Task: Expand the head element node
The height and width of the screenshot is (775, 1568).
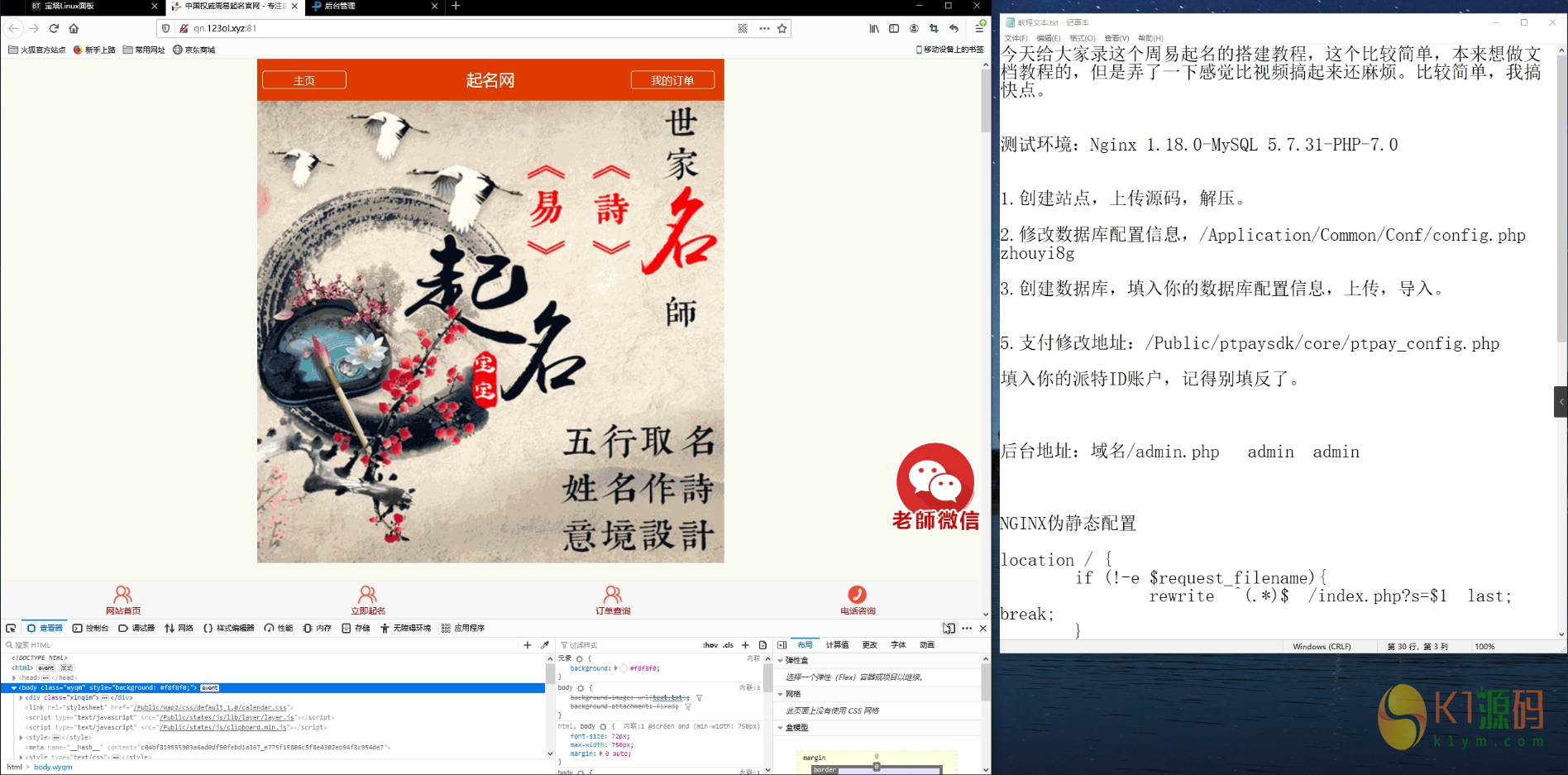Action: [14, 678]
